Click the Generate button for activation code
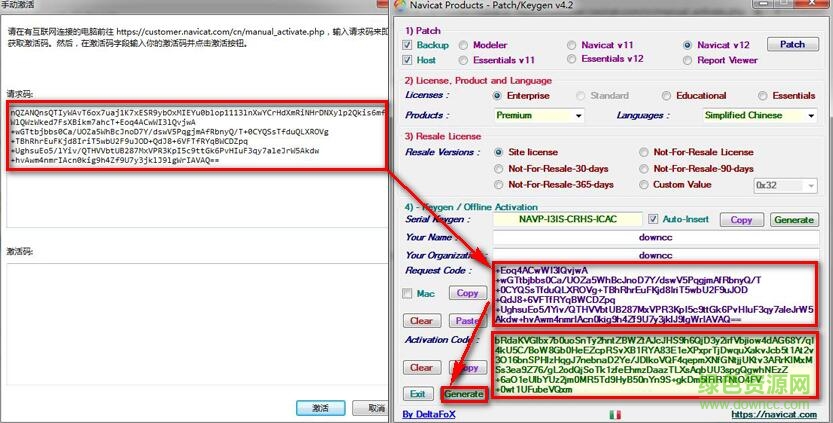 464,394
